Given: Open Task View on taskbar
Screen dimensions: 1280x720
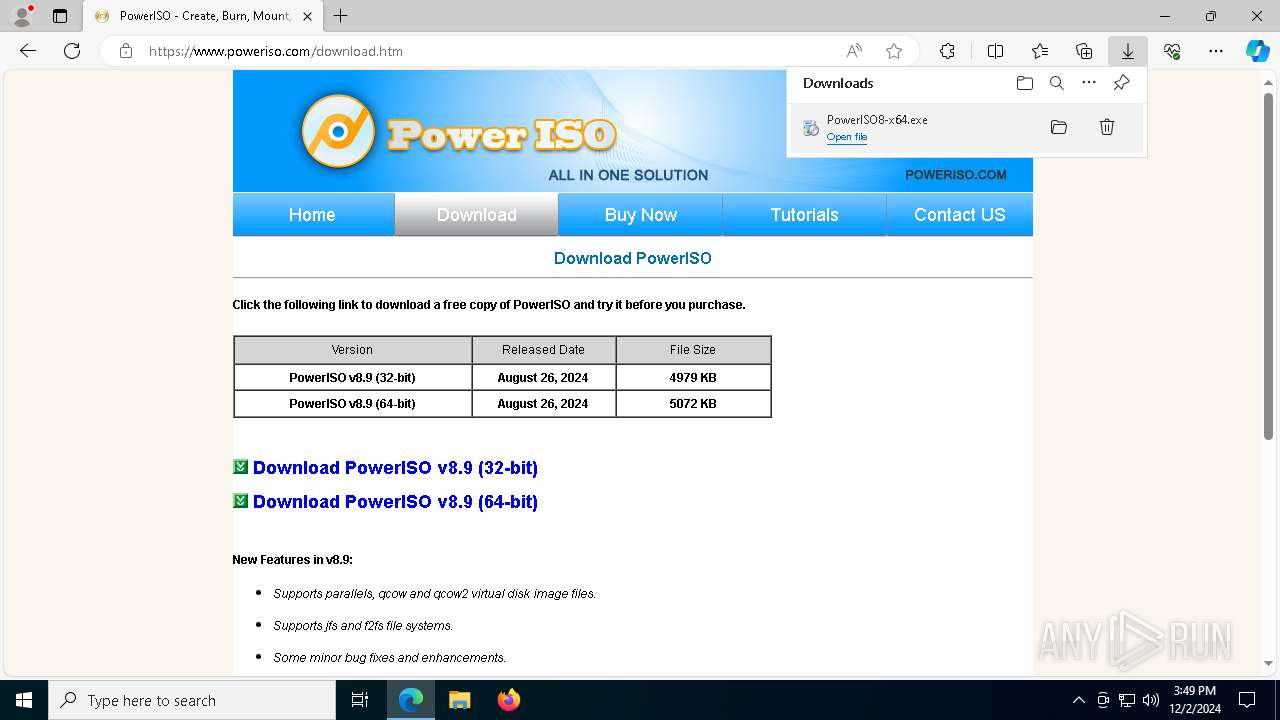Looking at the screenshot, I should (x=360, y=700).
